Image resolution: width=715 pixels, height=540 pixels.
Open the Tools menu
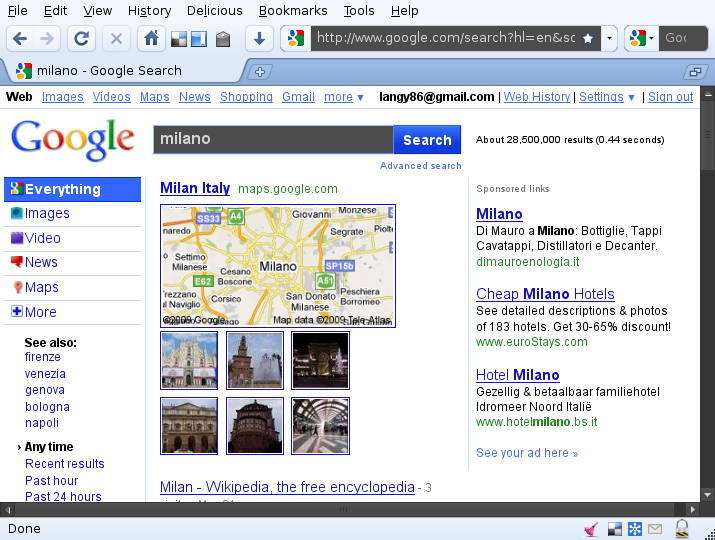tap(359, 10)
